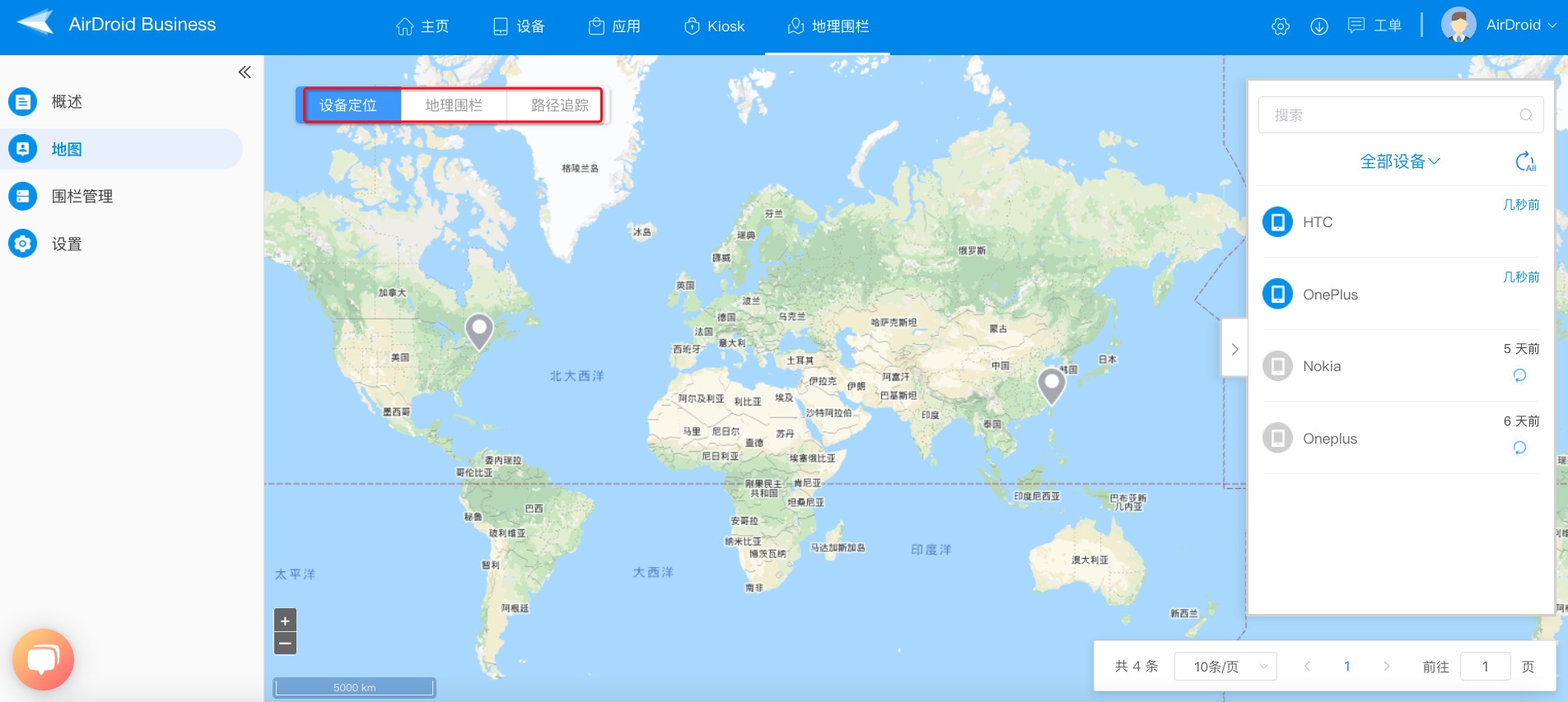Image resolution: width=1568 pixels, height=702 pixels.
Task: Switch to 路径追踪 map mode
Action: point(559,105)
